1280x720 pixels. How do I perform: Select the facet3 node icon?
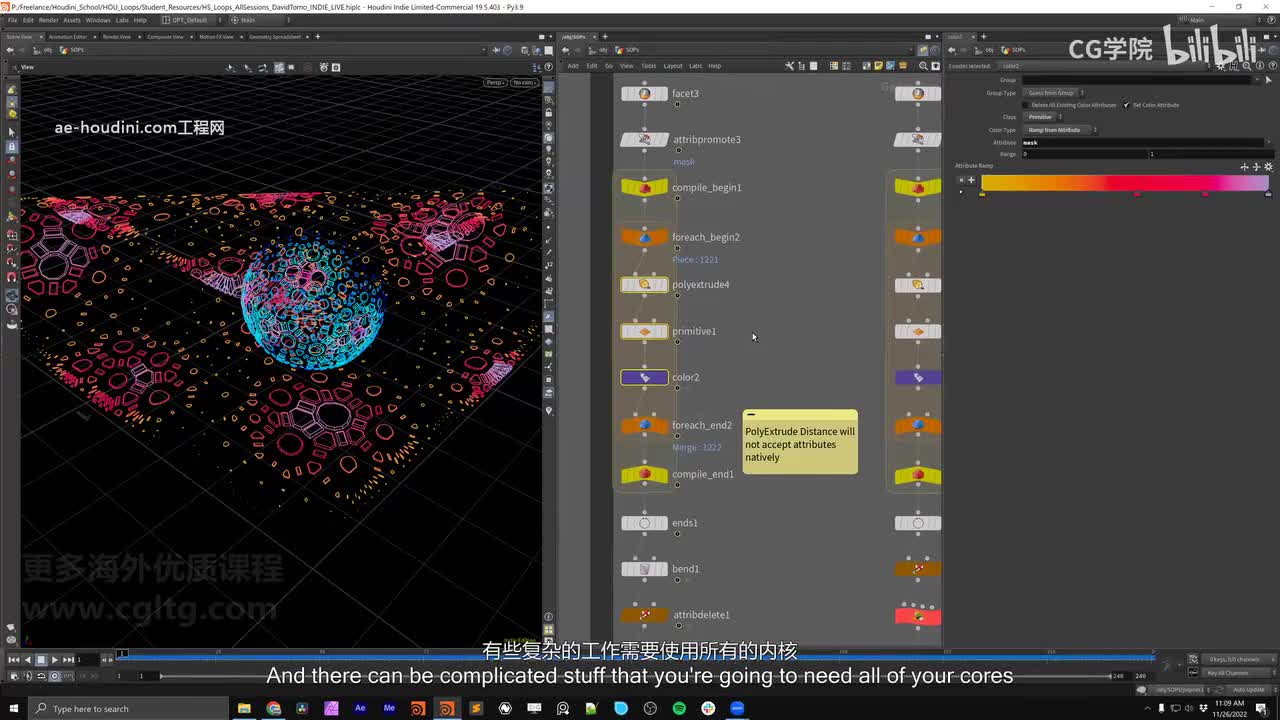click(644, 94)
